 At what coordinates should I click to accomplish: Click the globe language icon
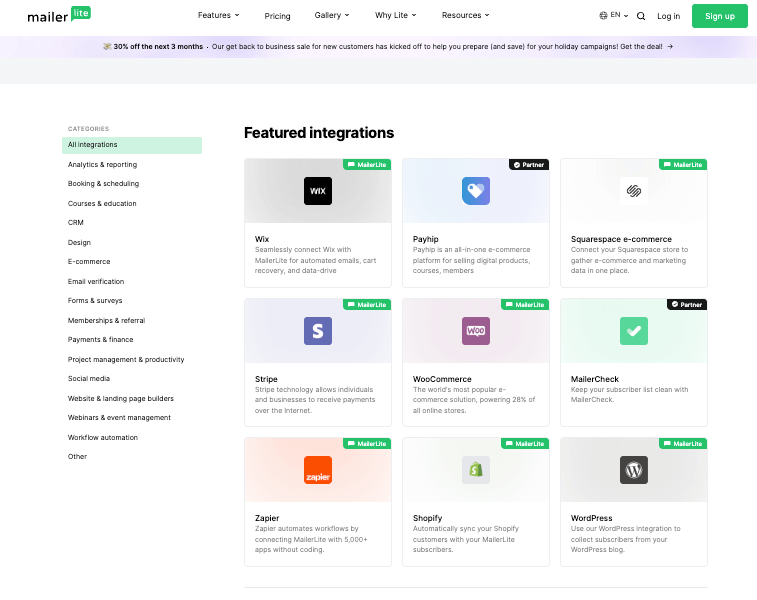(x=603, y=15)
